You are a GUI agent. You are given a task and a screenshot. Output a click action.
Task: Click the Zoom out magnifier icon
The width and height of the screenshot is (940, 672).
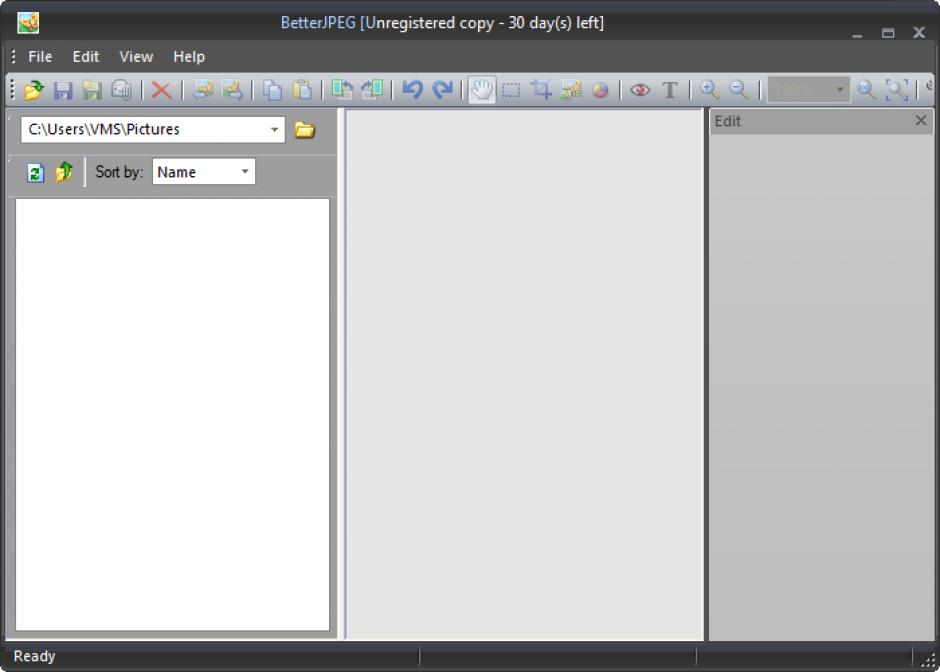(739, 90)
